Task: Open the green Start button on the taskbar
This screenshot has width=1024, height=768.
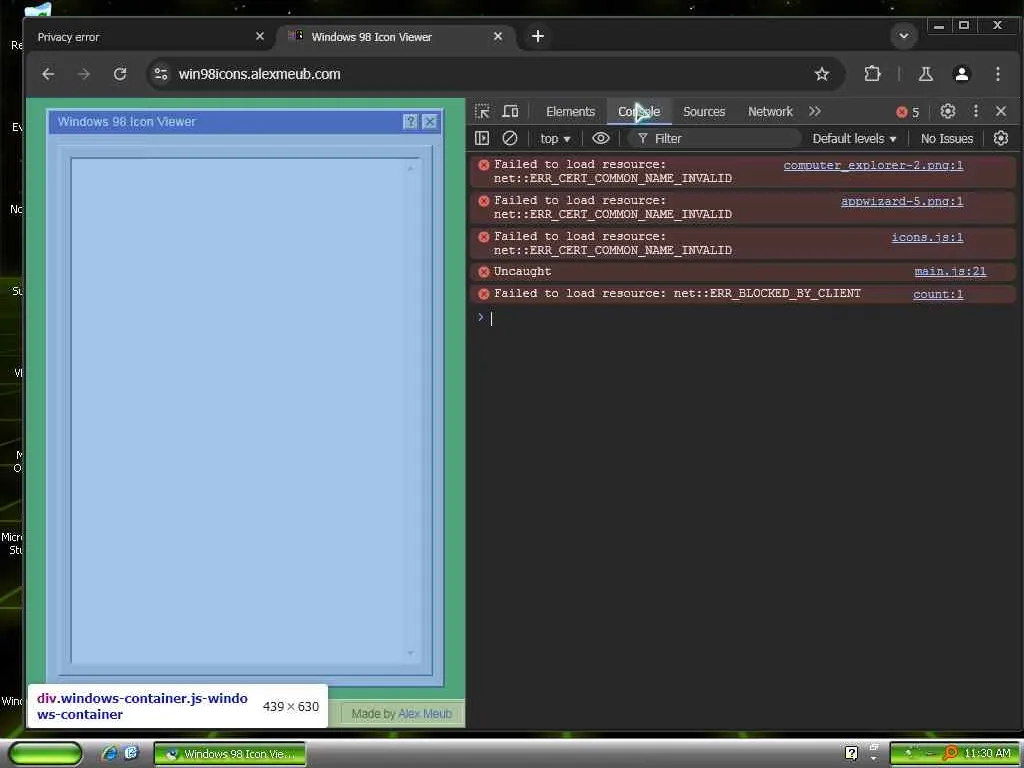Action: (x=45, y=754)
